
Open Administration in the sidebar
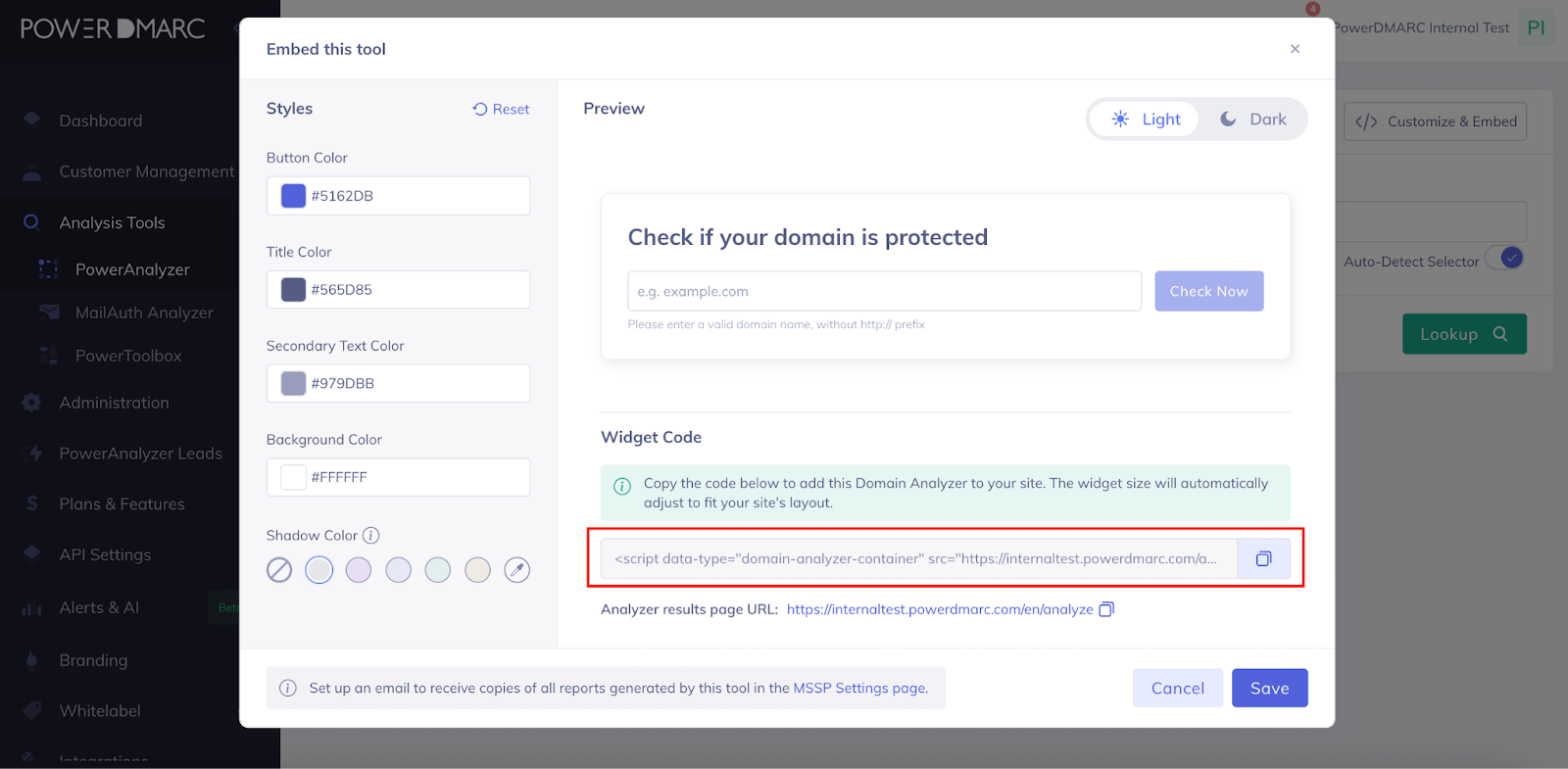click(114, 403)
